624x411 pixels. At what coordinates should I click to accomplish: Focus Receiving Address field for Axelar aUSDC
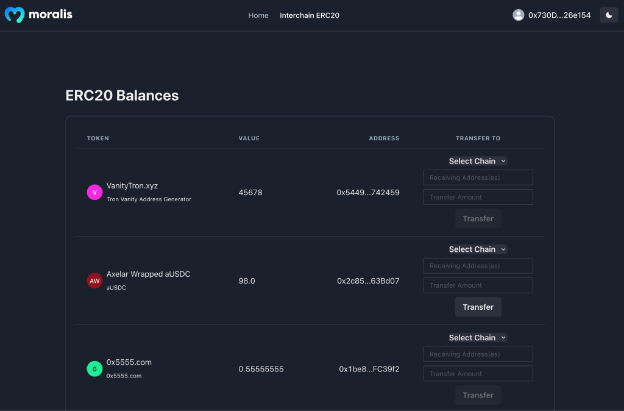click(x=477, y=266)
